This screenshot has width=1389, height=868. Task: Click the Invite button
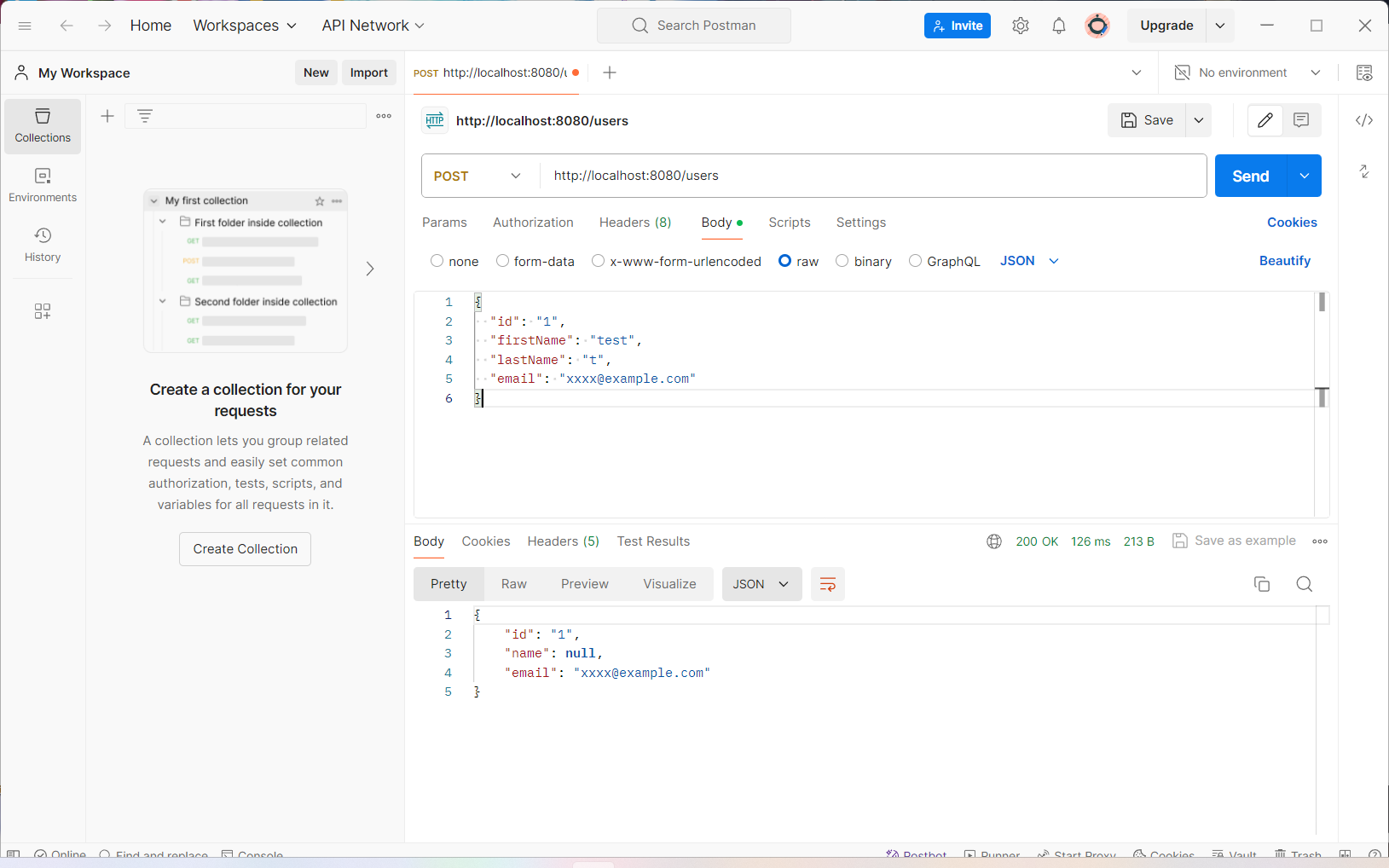[958, 26]
